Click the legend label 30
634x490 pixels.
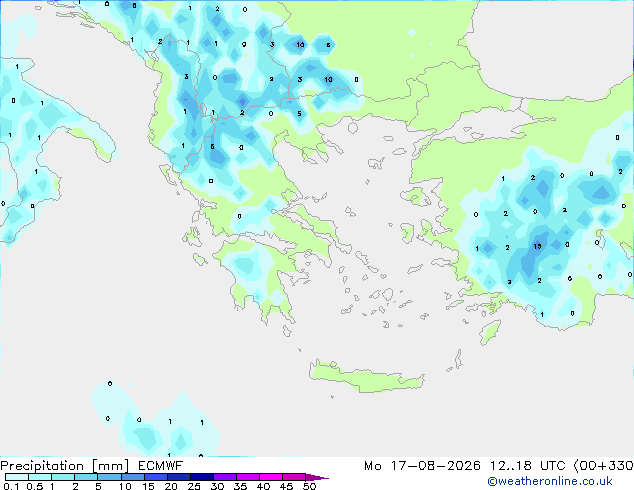[217, 486]
